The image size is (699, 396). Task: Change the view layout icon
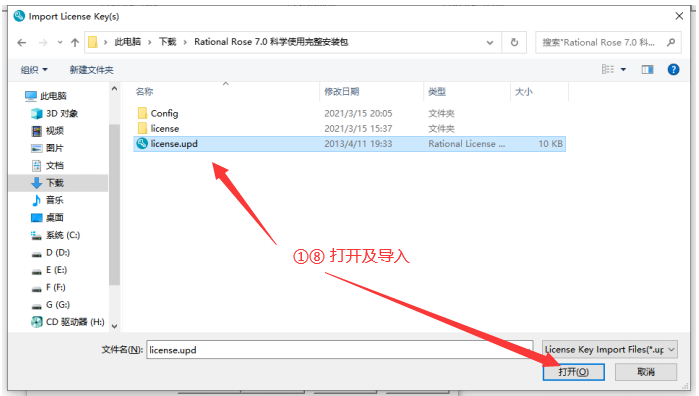608,69
